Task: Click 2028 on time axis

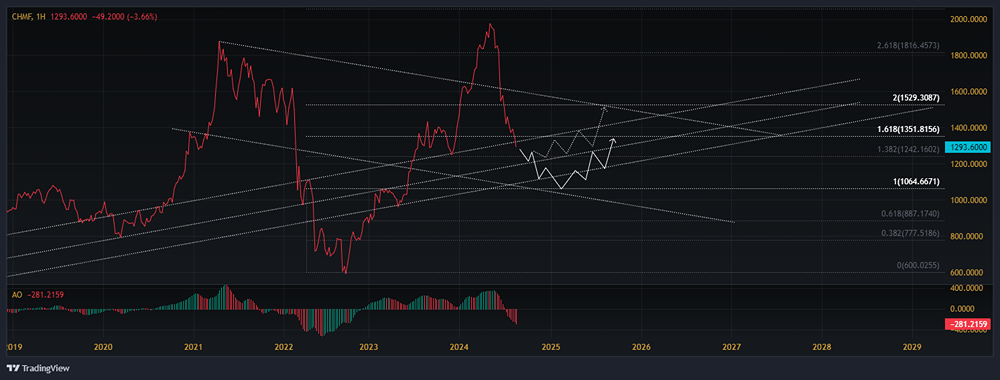Action: [822, 347]
